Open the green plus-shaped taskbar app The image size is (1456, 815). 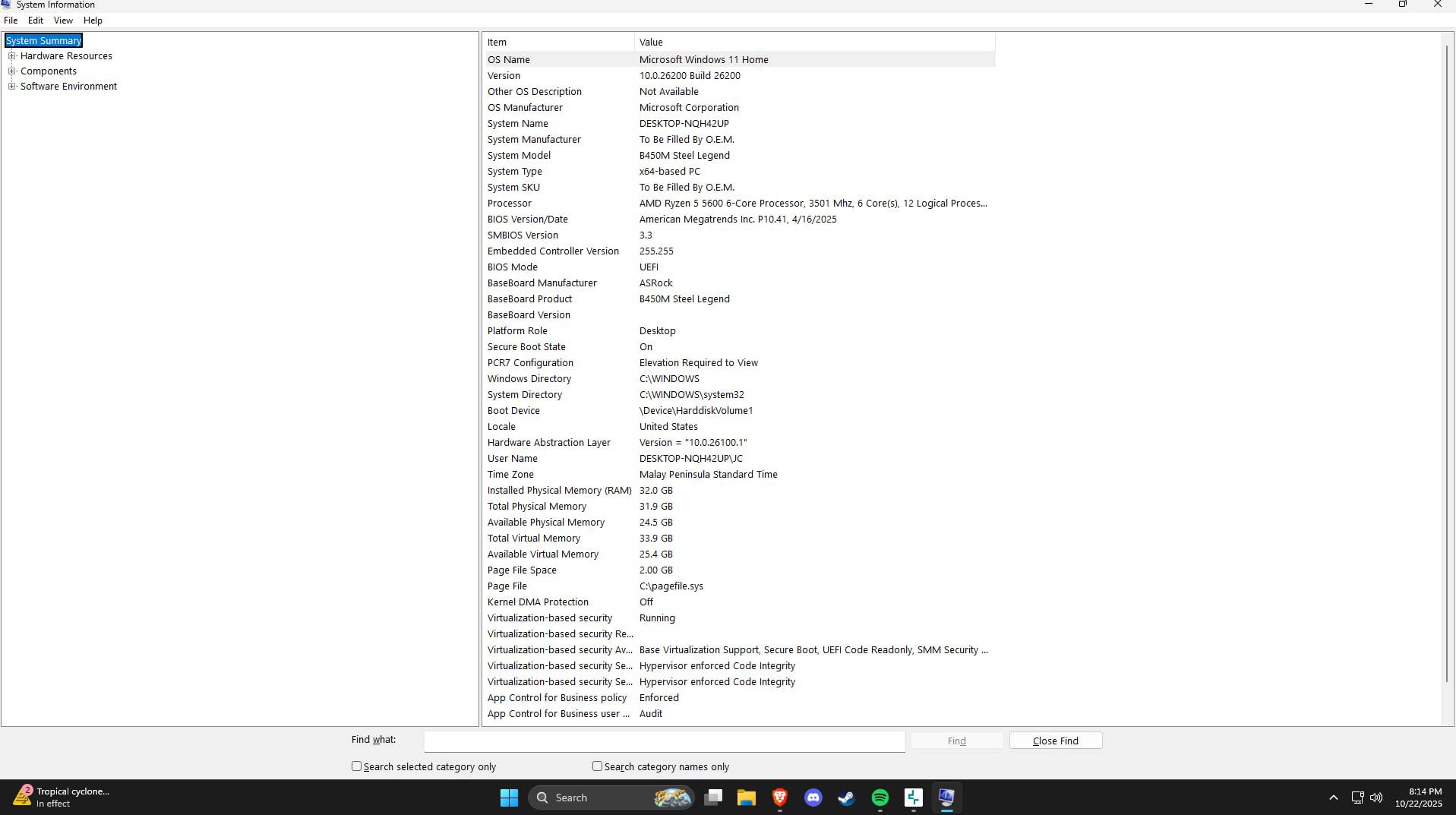pos(914,798)
